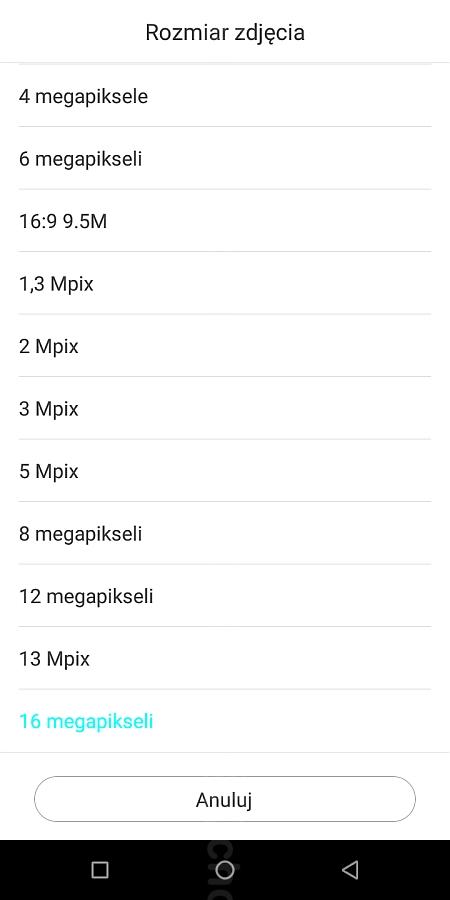Choose 2 Mpix photo size

click(x=225, y=346)
